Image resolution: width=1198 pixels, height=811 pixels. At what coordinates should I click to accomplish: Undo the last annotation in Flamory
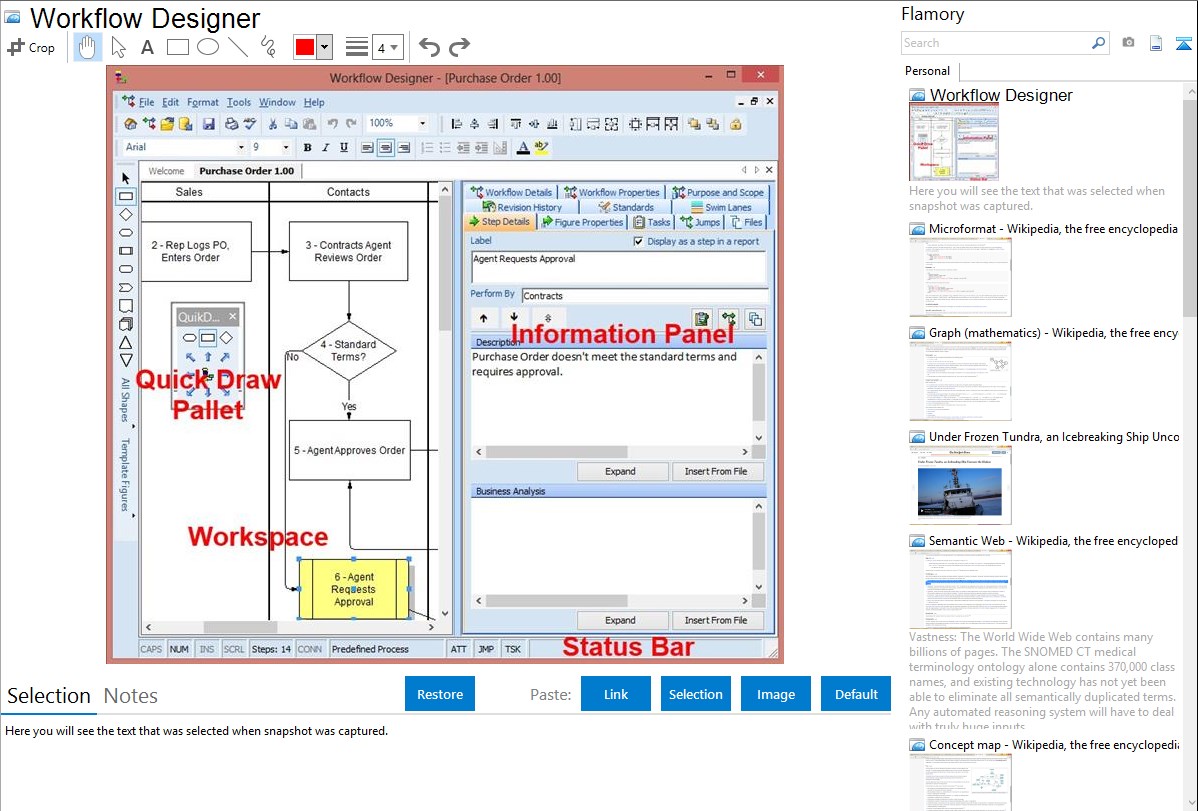(x=429, y=47)
